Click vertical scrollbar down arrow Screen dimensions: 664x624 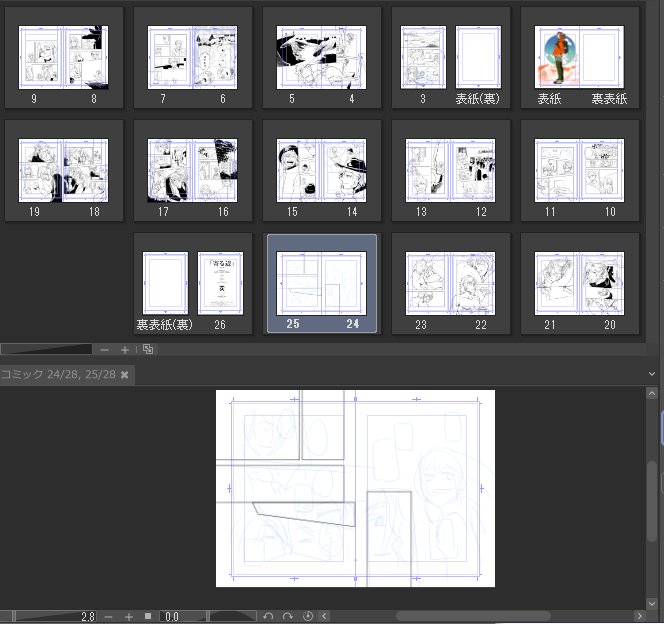coord(652,604)
